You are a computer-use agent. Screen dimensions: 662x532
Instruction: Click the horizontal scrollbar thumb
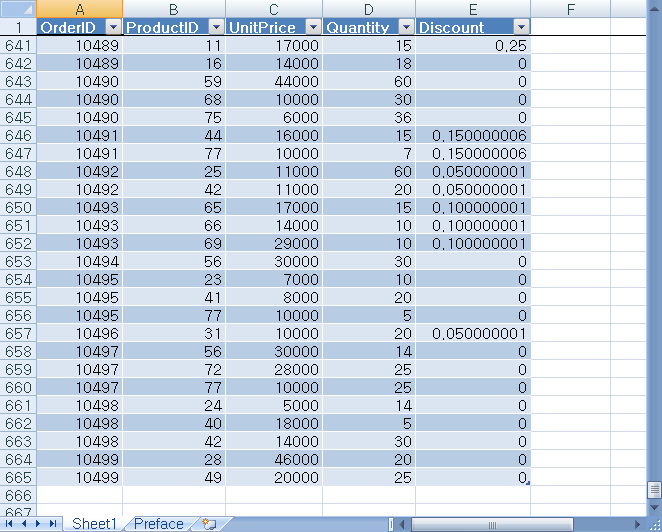[492, 525]
